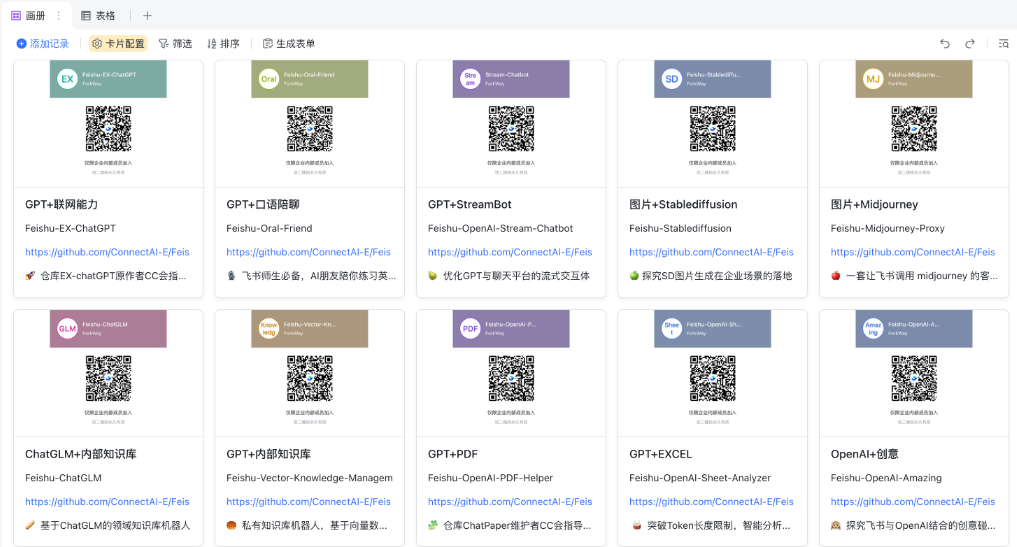Click 生成表单 to generate a form

tap(289, 43)
